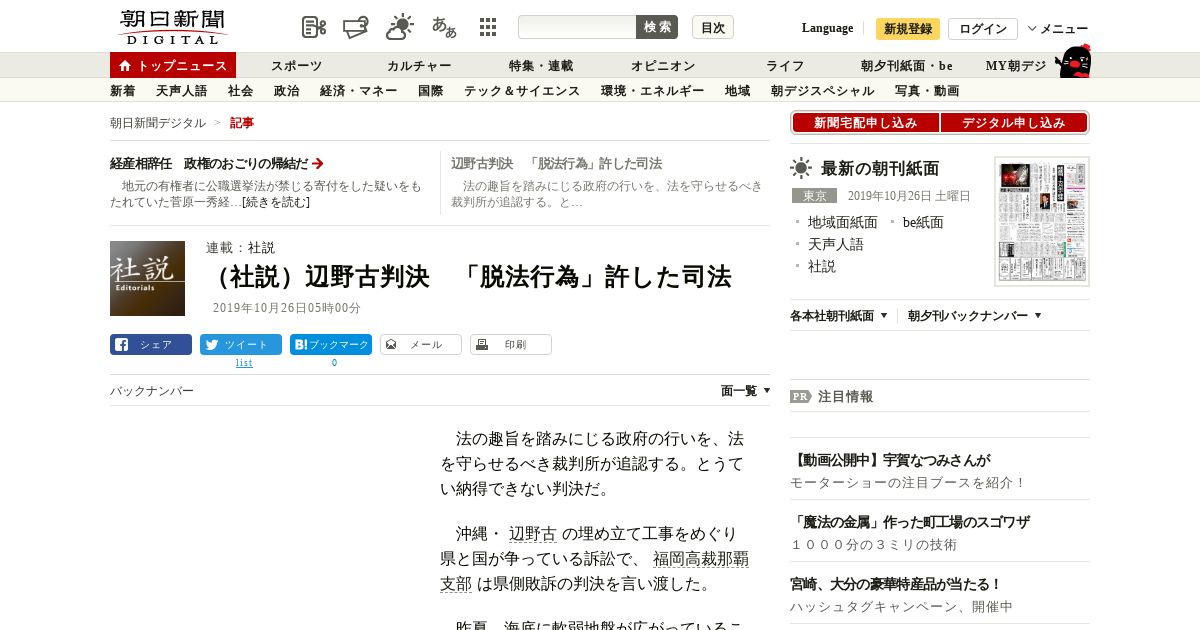The image size is (1200, 630).
Task: Open the scrapbook clipping icon
Action: click(314, 27)
